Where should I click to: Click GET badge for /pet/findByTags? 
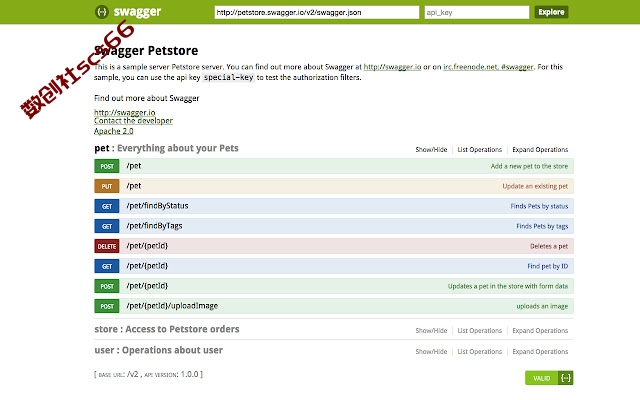107,226
